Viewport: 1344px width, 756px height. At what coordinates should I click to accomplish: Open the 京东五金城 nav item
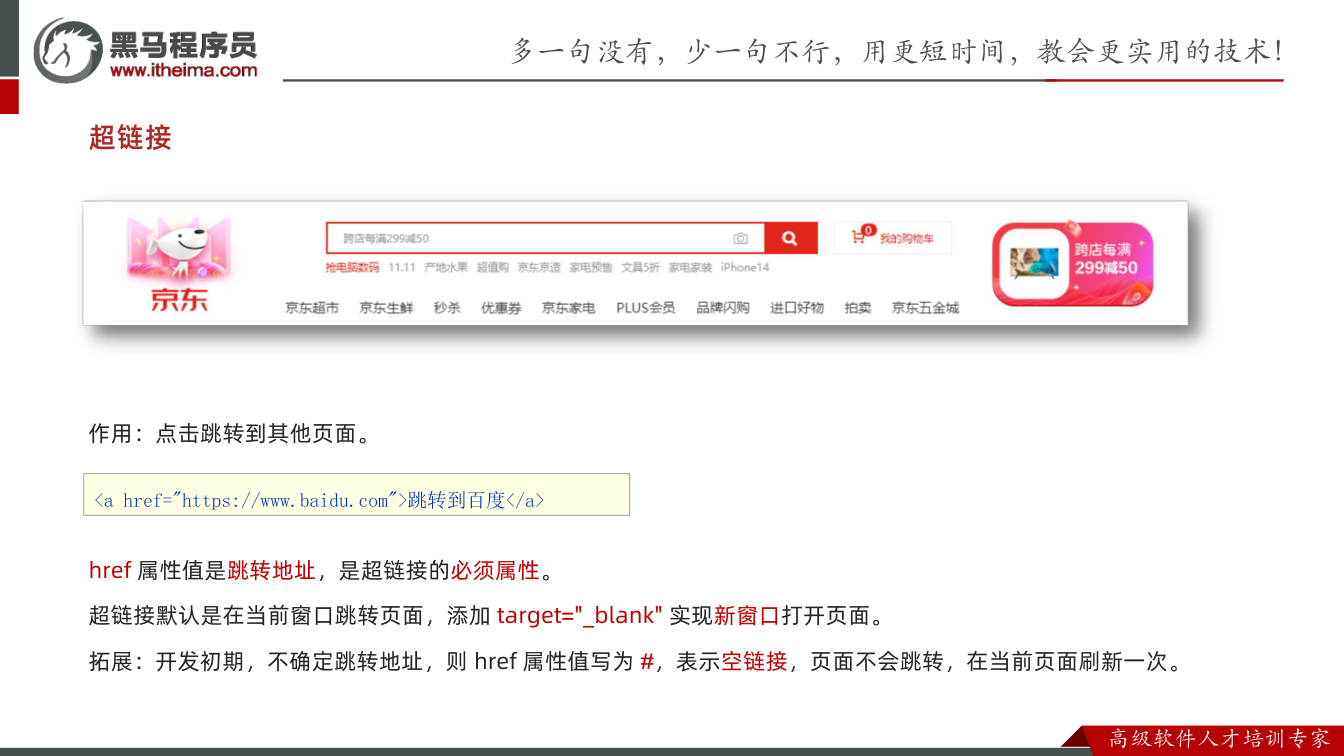pos(925,308)
